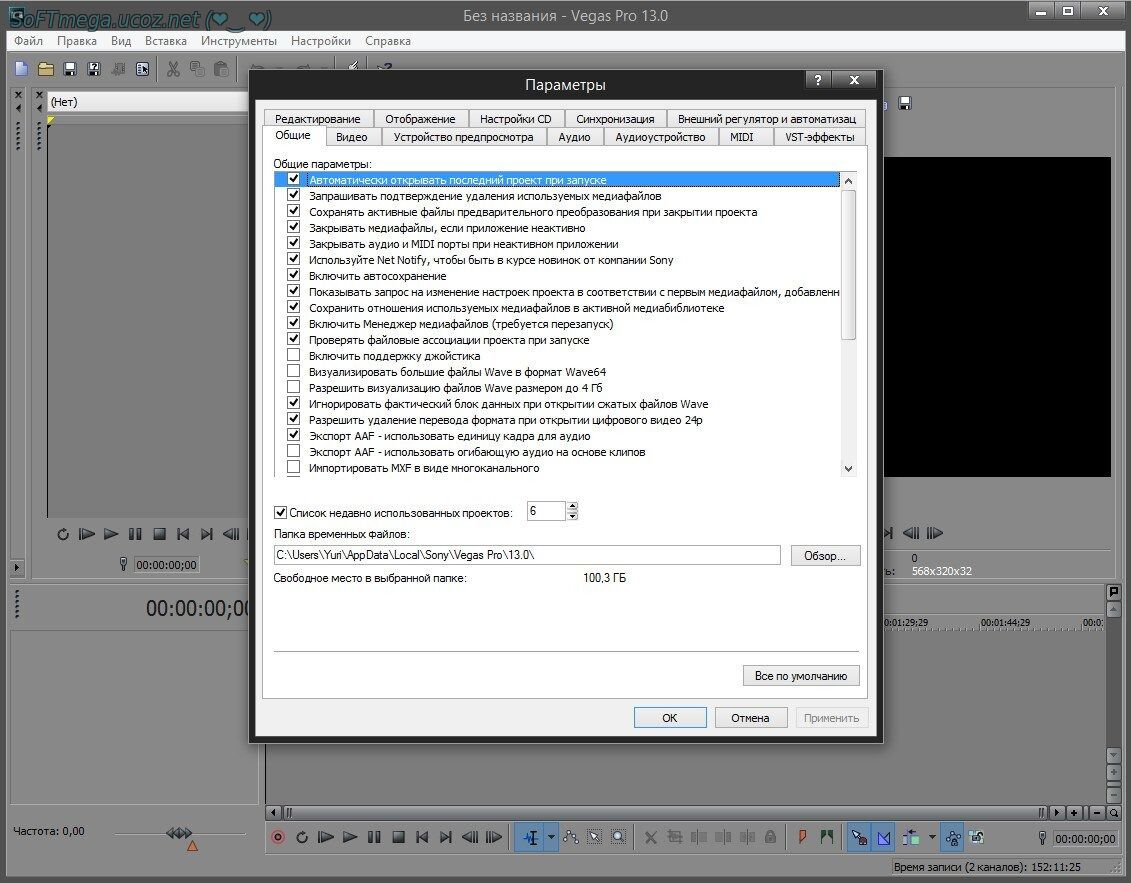The height and width of the screenshot is (883, 1131).
Task: Select the Envelope edit tool icon
Action: pyautogui.click(x=571, y=837)
